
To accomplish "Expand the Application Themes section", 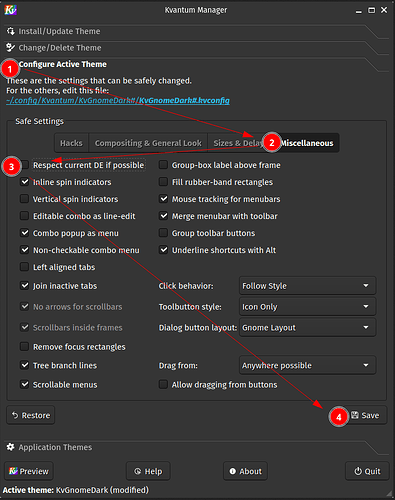I will tap(197, 447).
